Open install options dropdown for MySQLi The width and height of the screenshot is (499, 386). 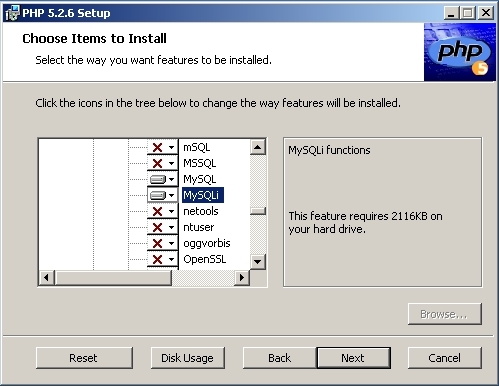(171, 195)
